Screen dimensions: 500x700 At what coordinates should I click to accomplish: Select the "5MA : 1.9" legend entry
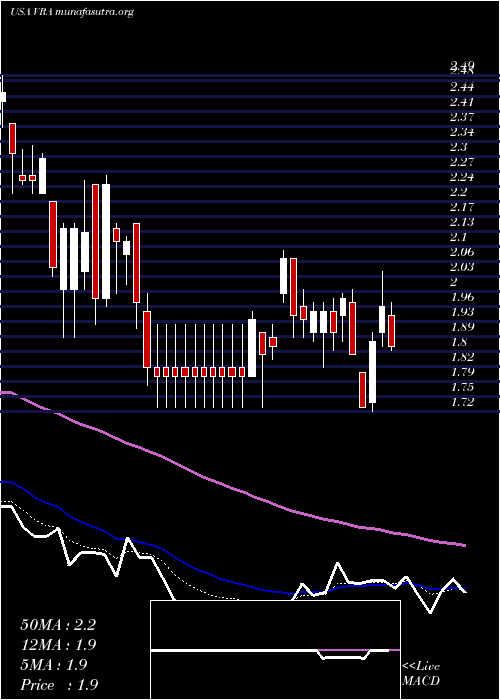[x=54, y=665]
